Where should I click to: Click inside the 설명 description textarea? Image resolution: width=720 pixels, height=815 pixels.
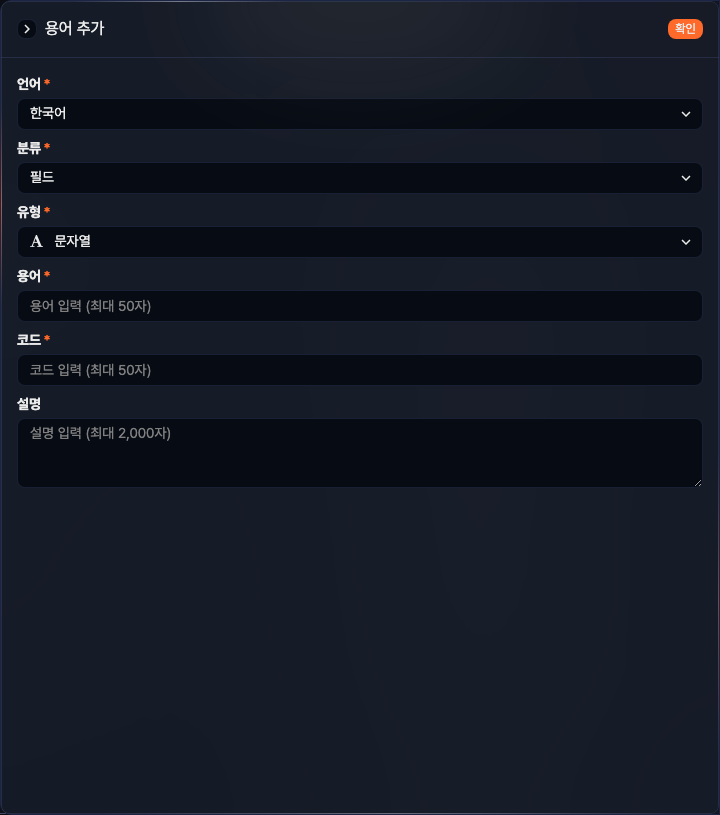point(360,450)
